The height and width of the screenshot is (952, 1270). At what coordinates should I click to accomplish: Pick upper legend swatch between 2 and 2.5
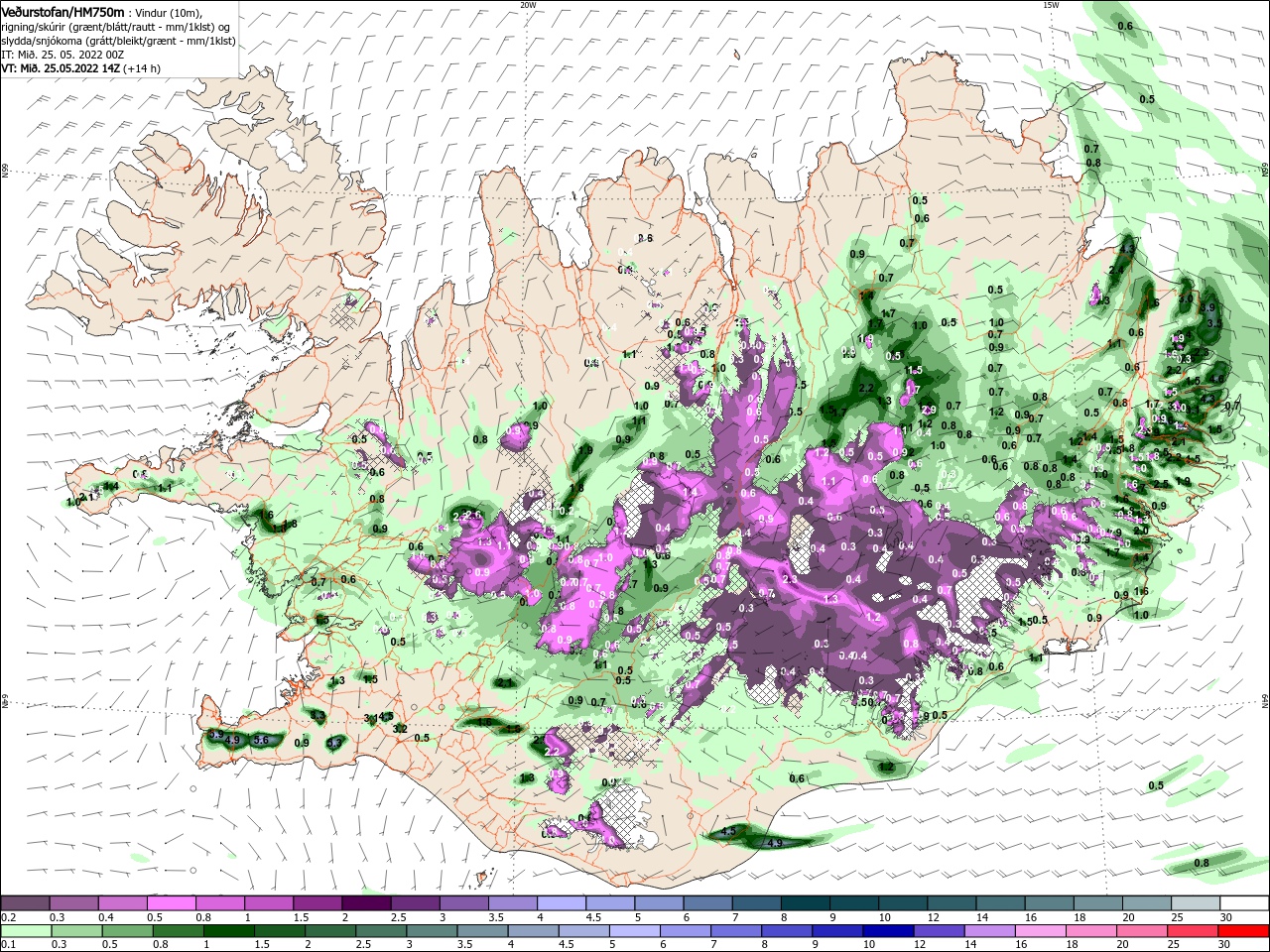point(366,903)
